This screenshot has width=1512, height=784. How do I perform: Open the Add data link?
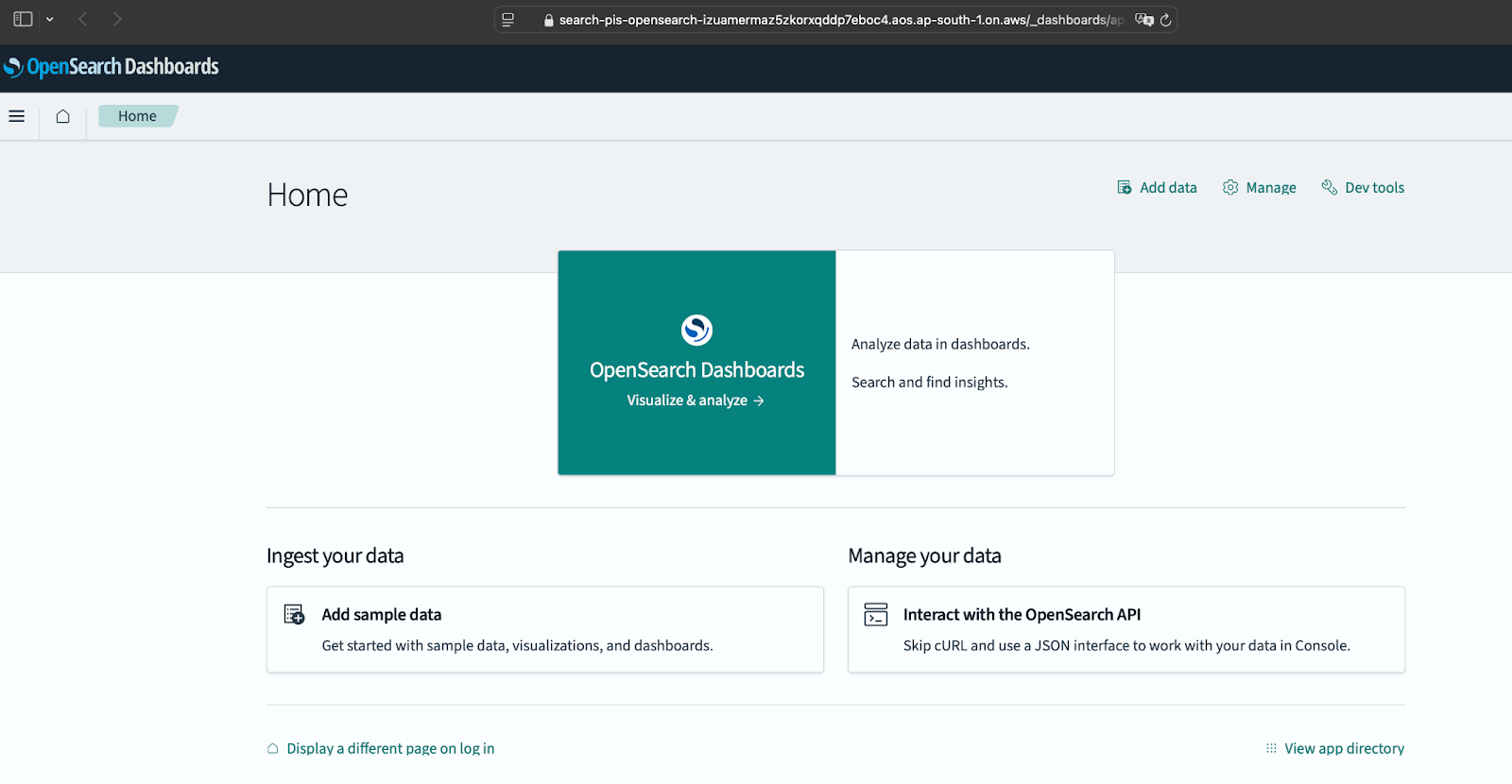(x=1168, y=188)
